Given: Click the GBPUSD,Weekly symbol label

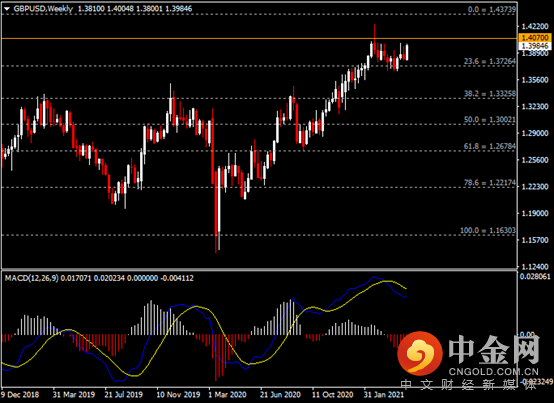Looking at the screenshot, I should 43,9.
